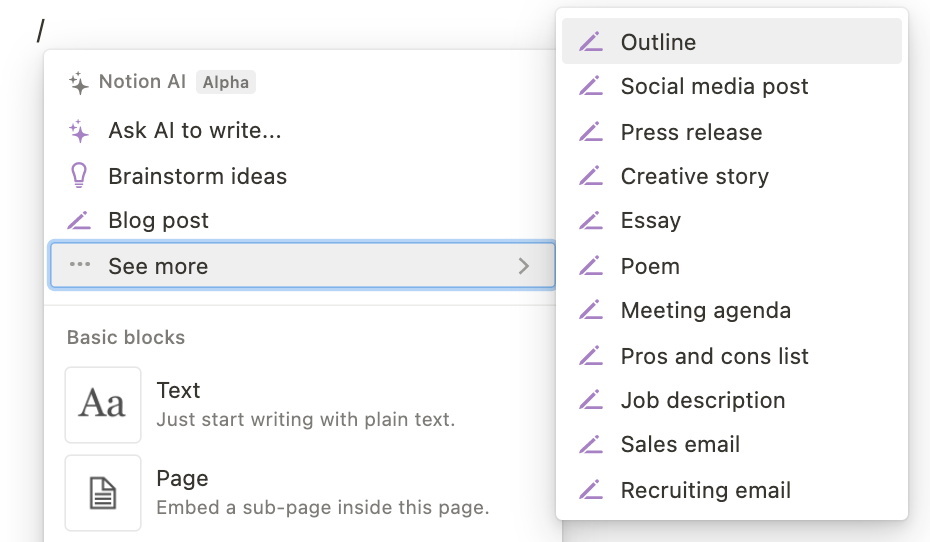Image resolution: width=930 pixels, height=542 pixels.
Task: Click the pencil icon beside Meeting agenda
Action: coord(591,310)
